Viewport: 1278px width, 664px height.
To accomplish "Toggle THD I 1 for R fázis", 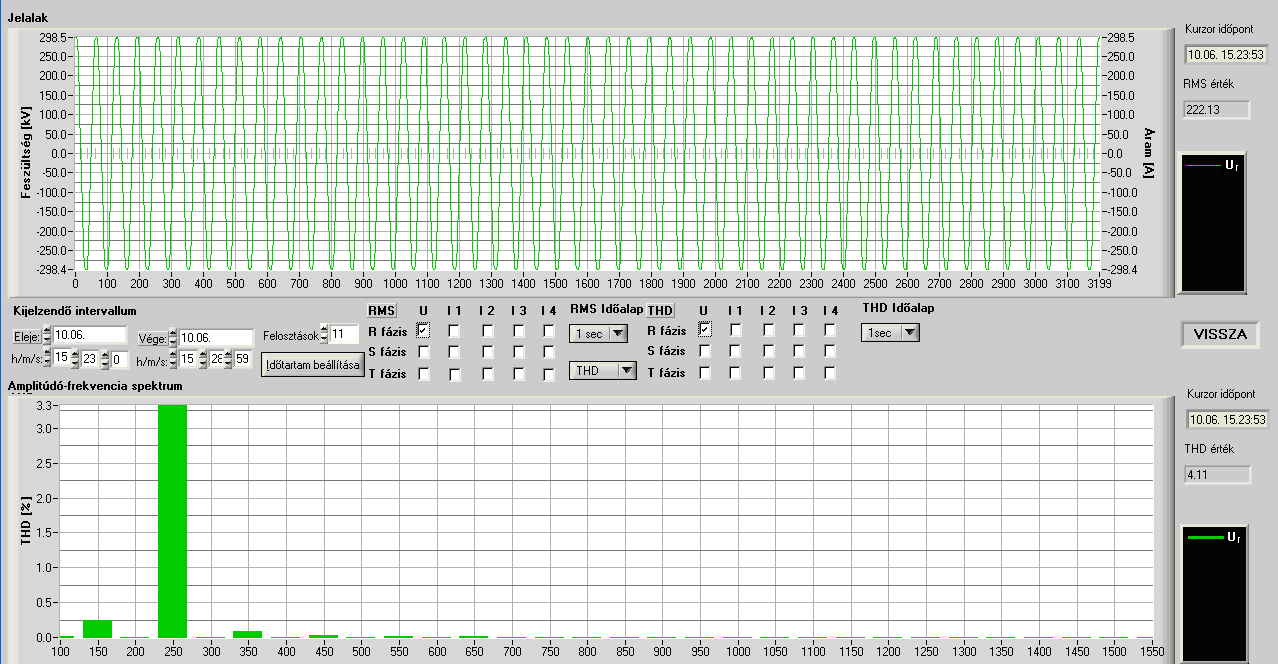I will [x=736, y=330].
